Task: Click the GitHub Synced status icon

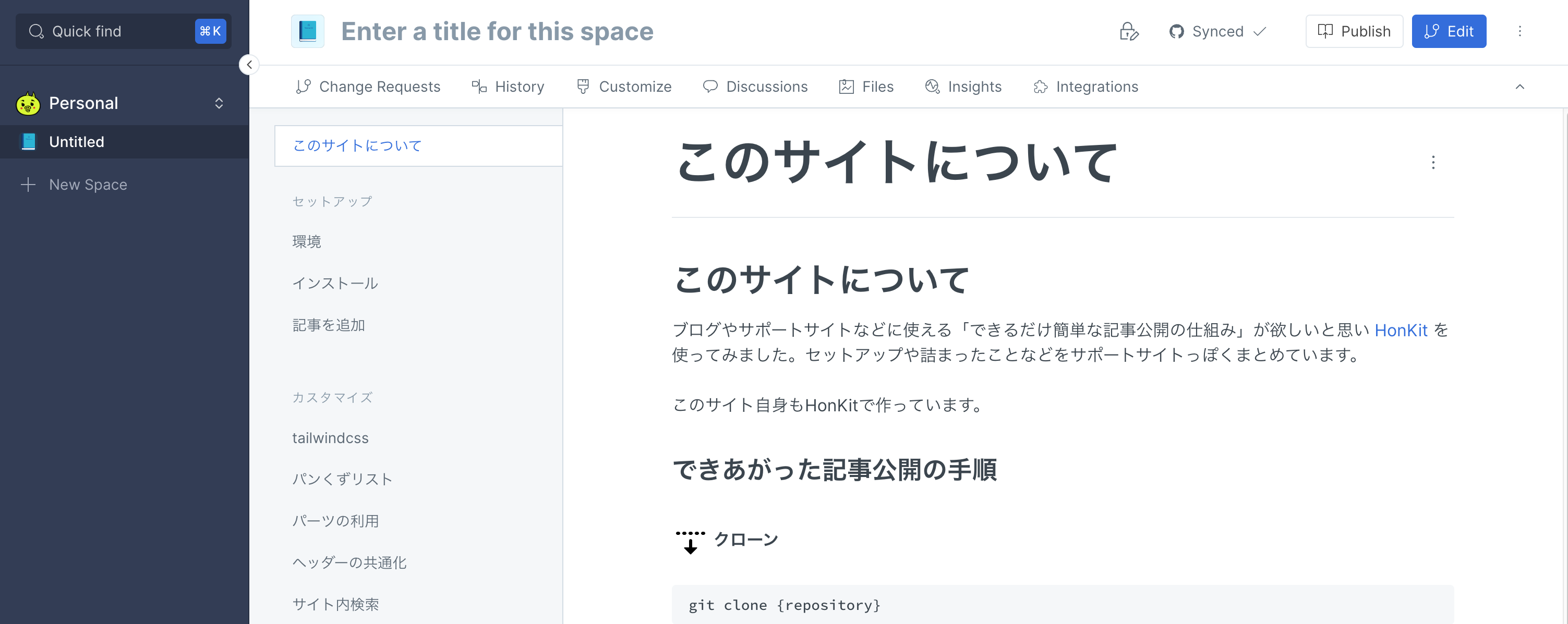Action: point(1176,31)
